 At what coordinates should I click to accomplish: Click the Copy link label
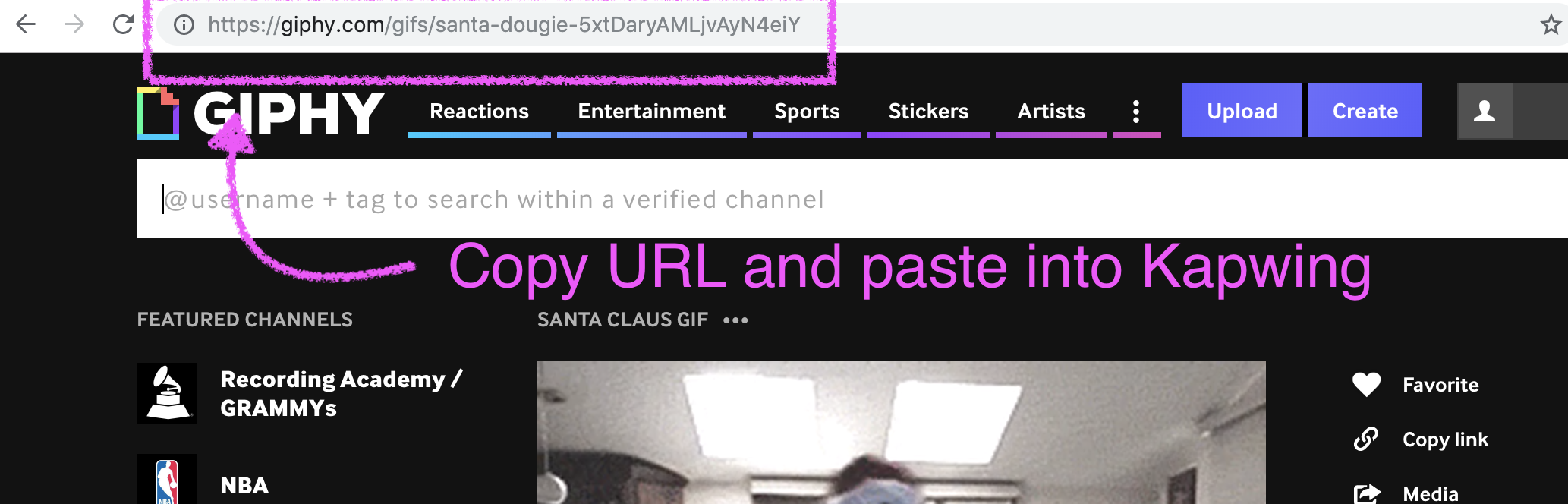[x=1445, y=439]
